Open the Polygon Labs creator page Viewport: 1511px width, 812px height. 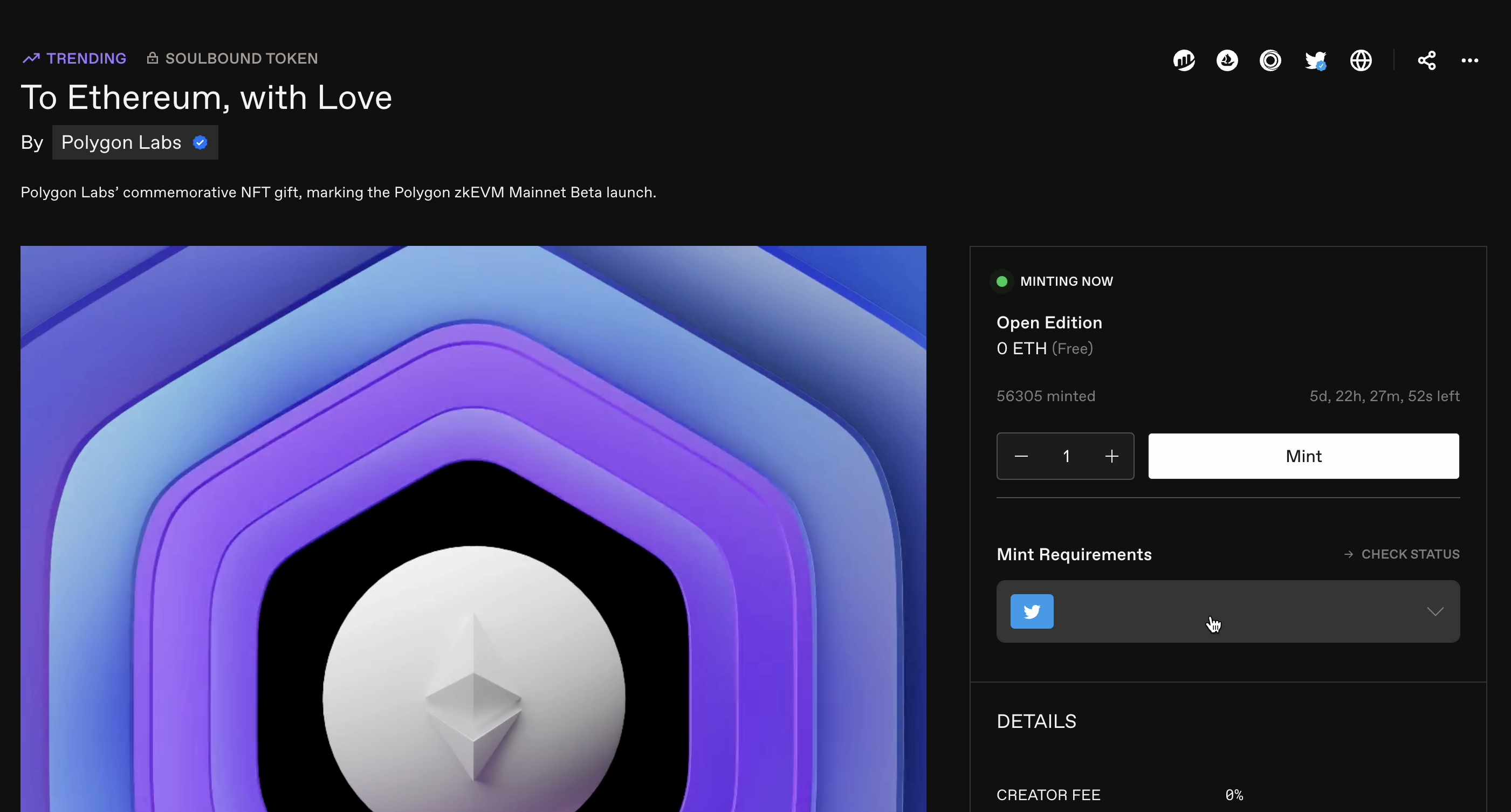pyautogui.click(x=121, y=142)
